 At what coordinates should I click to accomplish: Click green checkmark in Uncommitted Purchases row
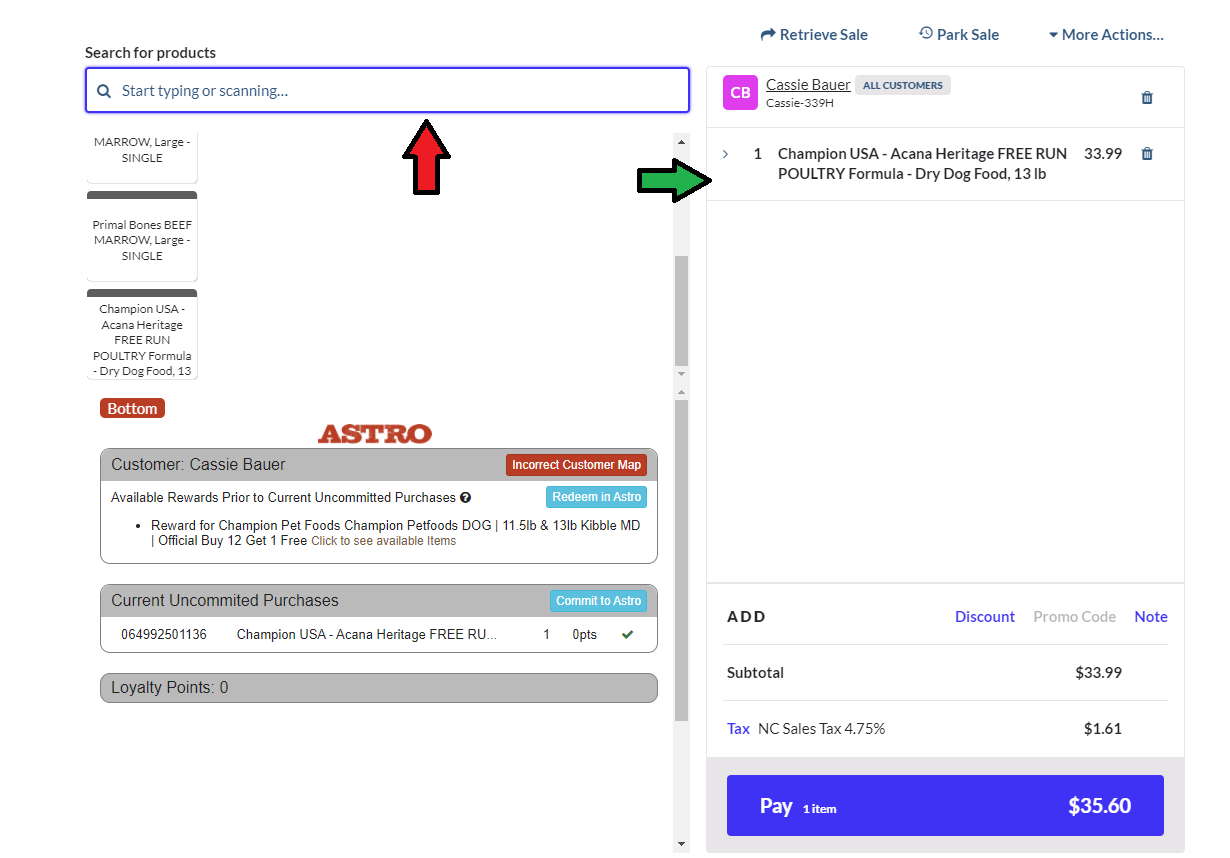coord(627,634)
